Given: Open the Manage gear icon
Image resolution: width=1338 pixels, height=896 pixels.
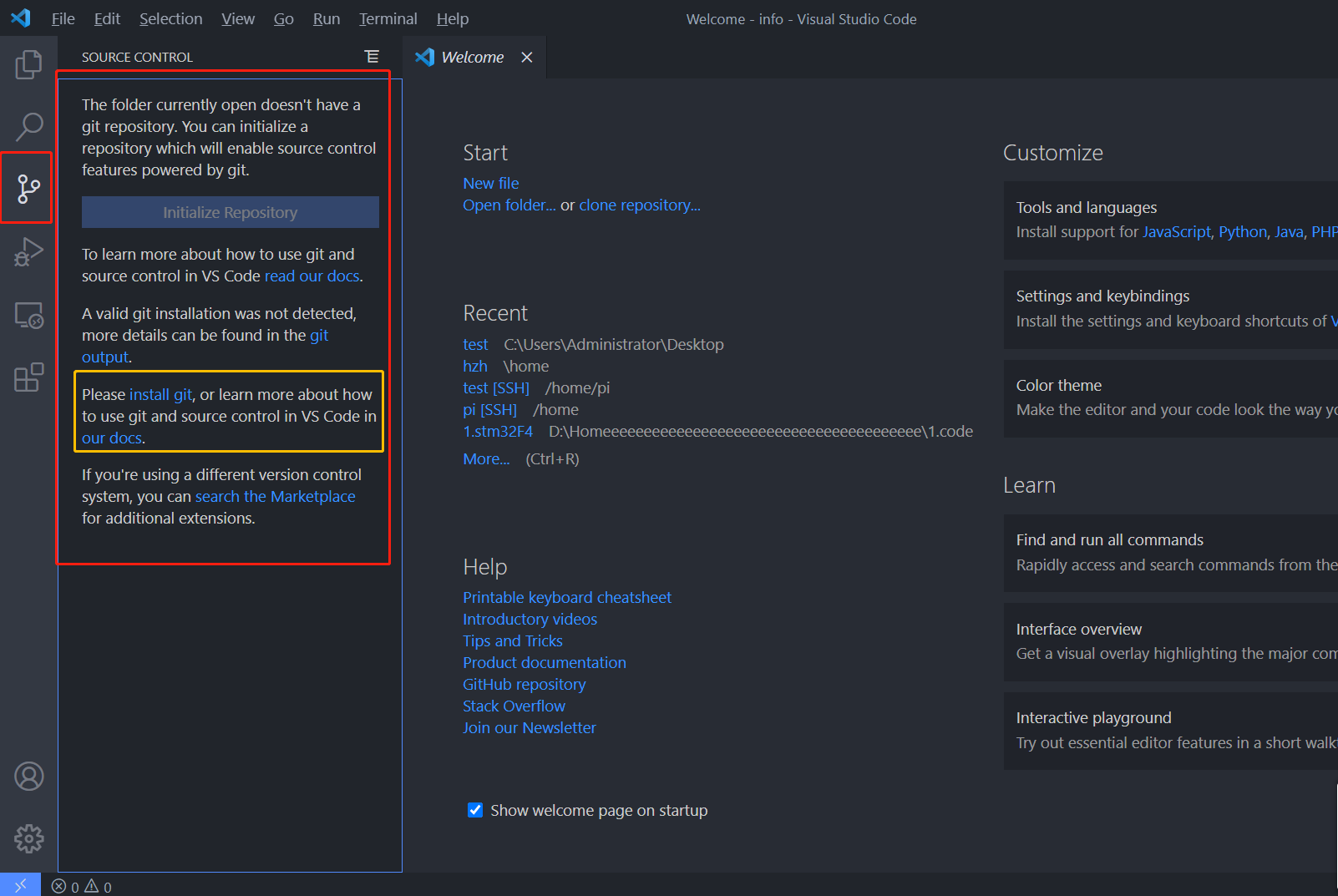Looking at the screenshot, I should click(x=28, y=838).
